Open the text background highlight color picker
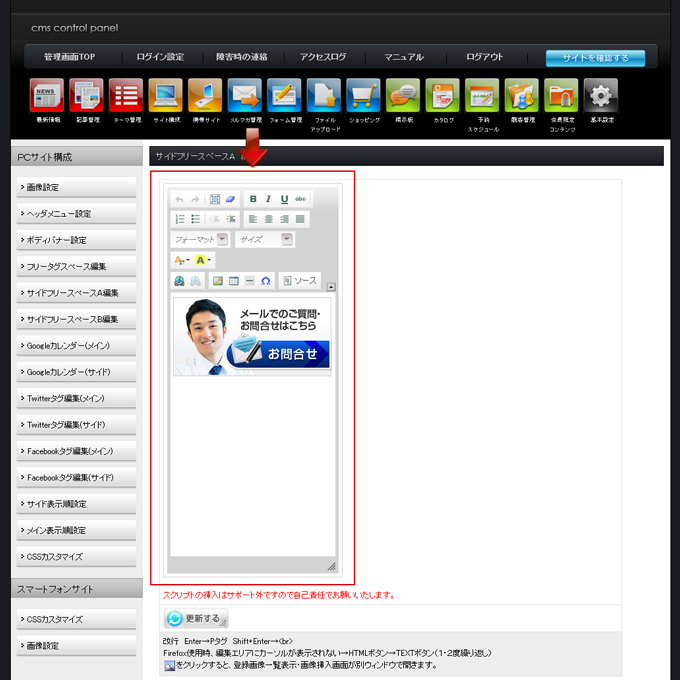Screen dimensions: 680x680 [x=203, y=260]
